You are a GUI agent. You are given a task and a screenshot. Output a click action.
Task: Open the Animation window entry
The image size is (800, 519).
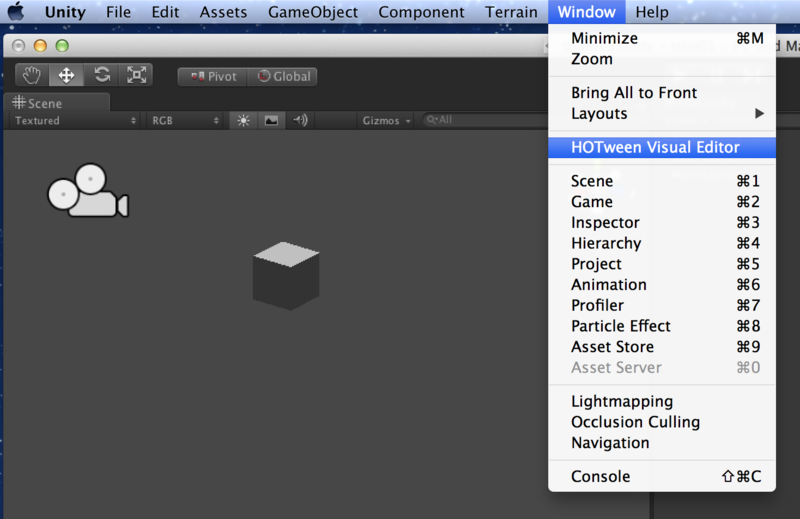coord(662,285)
